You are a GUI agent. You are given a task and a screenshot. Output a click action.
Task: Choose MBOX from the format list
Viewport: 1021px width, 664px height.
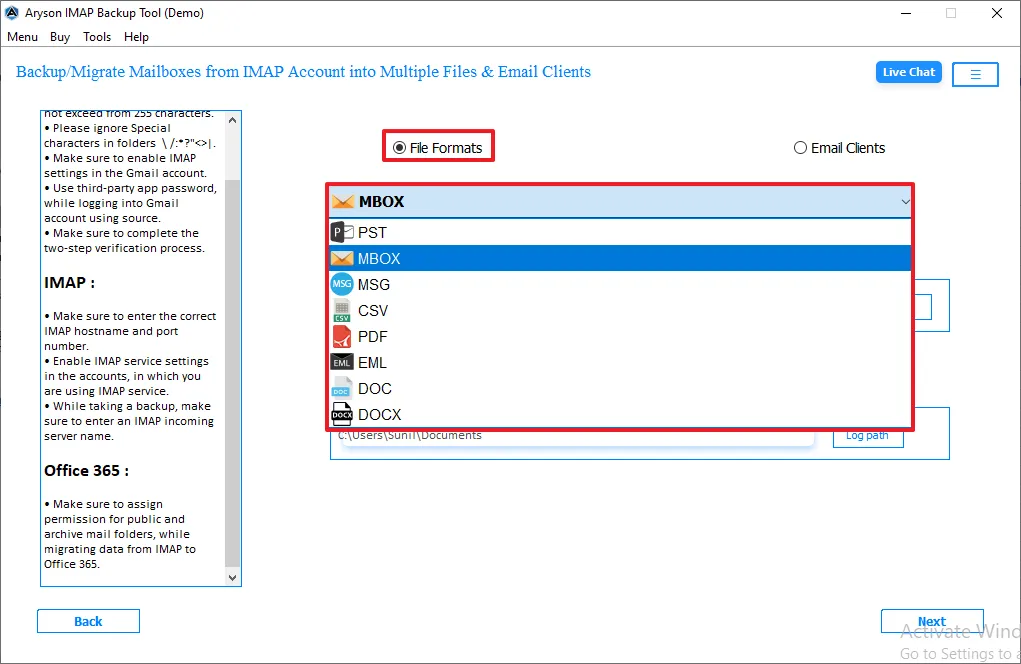(x=620, y=258)
